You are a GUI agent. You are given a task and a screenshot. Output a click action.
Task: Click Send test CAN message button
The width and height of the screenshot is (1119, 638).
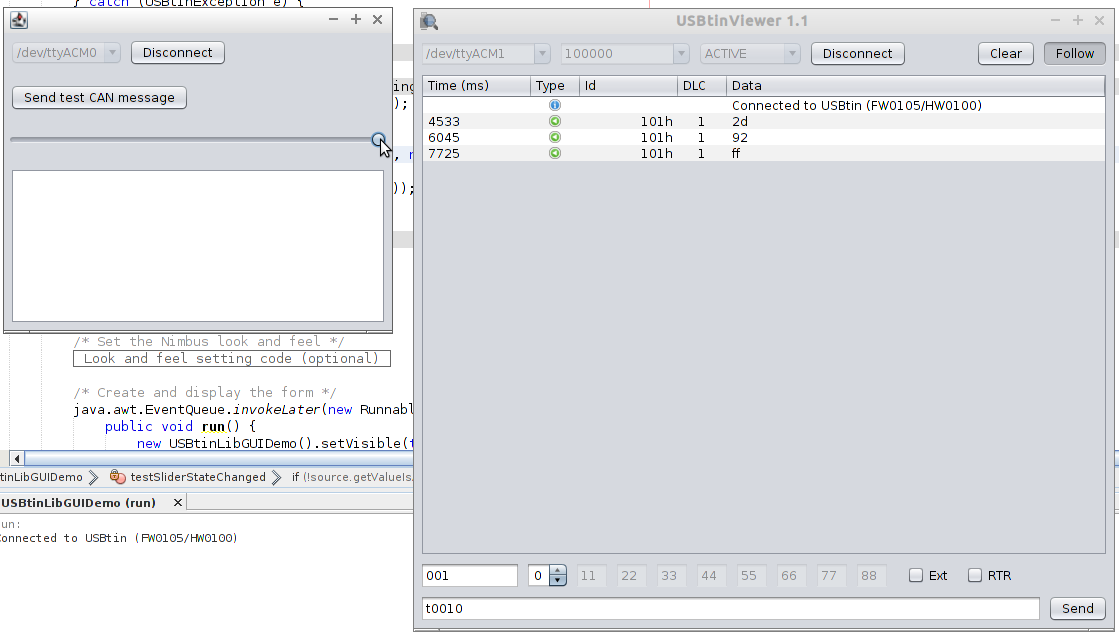click(99, 98)
